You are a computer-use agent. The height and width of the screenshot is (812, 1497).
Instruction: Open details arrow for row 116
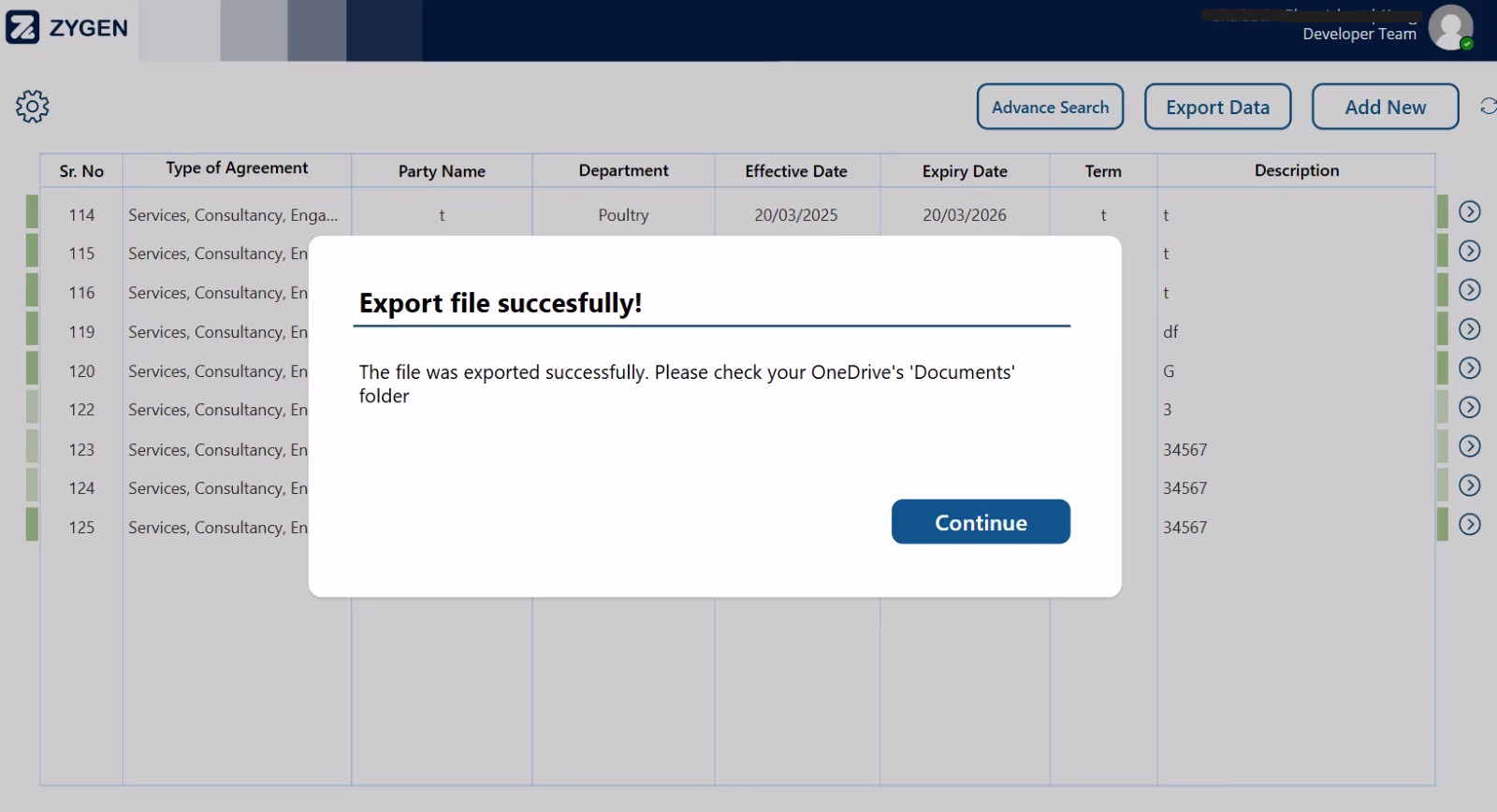(1470, 290)
